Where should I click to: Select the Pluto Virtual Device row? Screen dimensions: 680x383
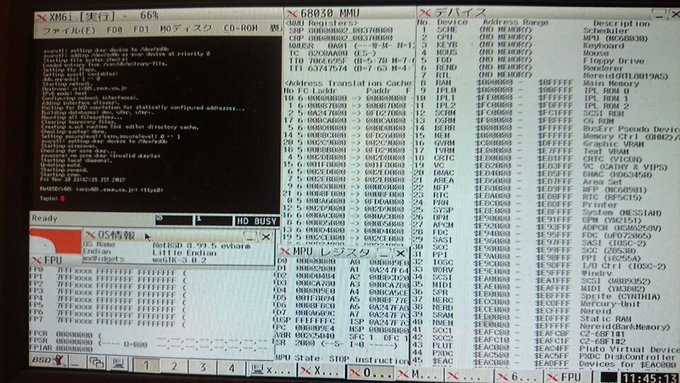point(546,348)
